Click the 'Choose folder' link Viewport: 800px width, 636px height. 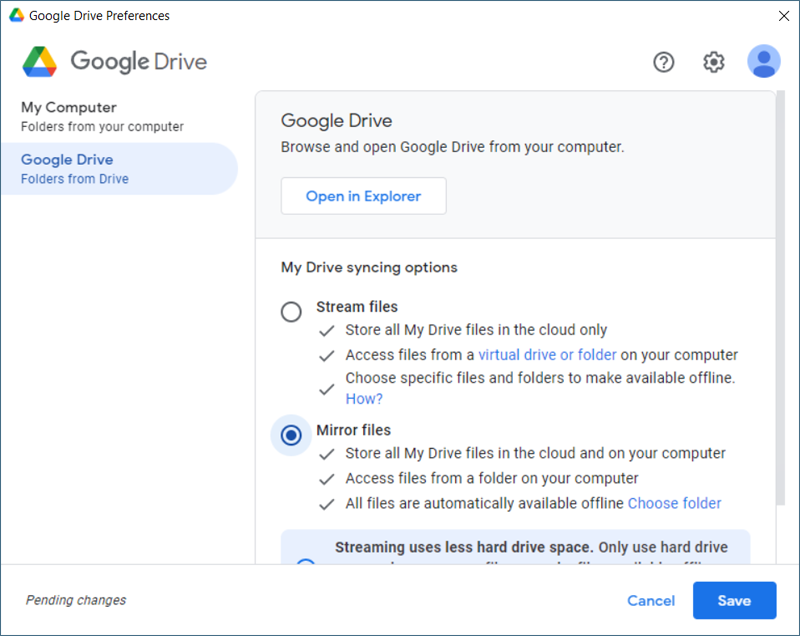click(x=674, y=503)
